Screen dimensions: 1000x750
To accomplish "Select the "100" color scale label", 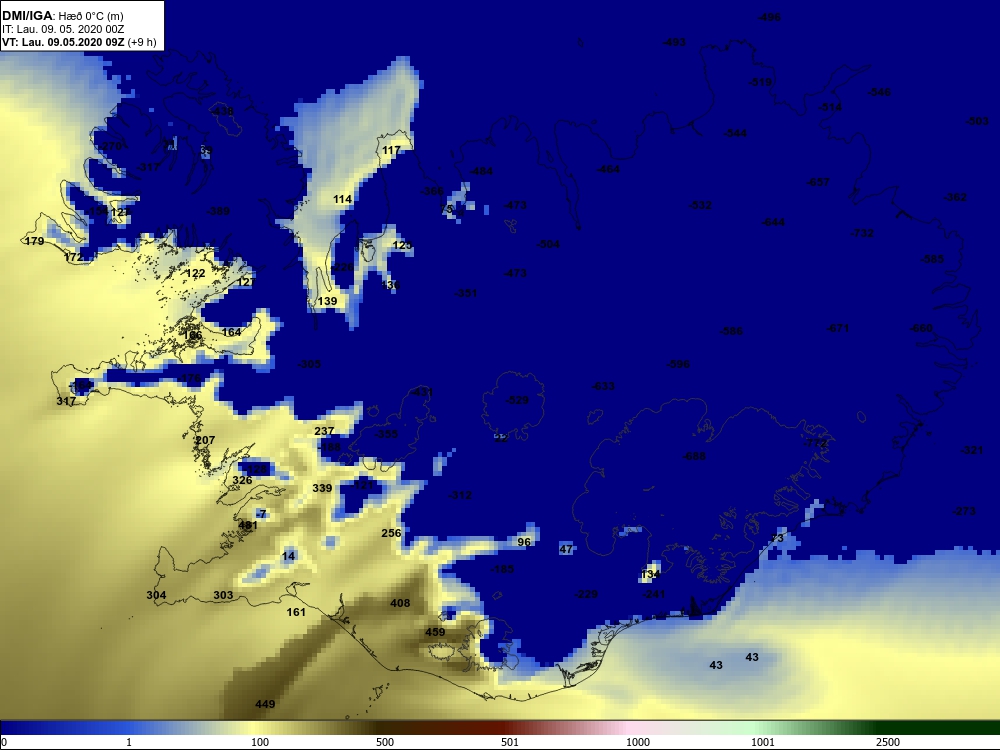I will click(x=260, y=742).
